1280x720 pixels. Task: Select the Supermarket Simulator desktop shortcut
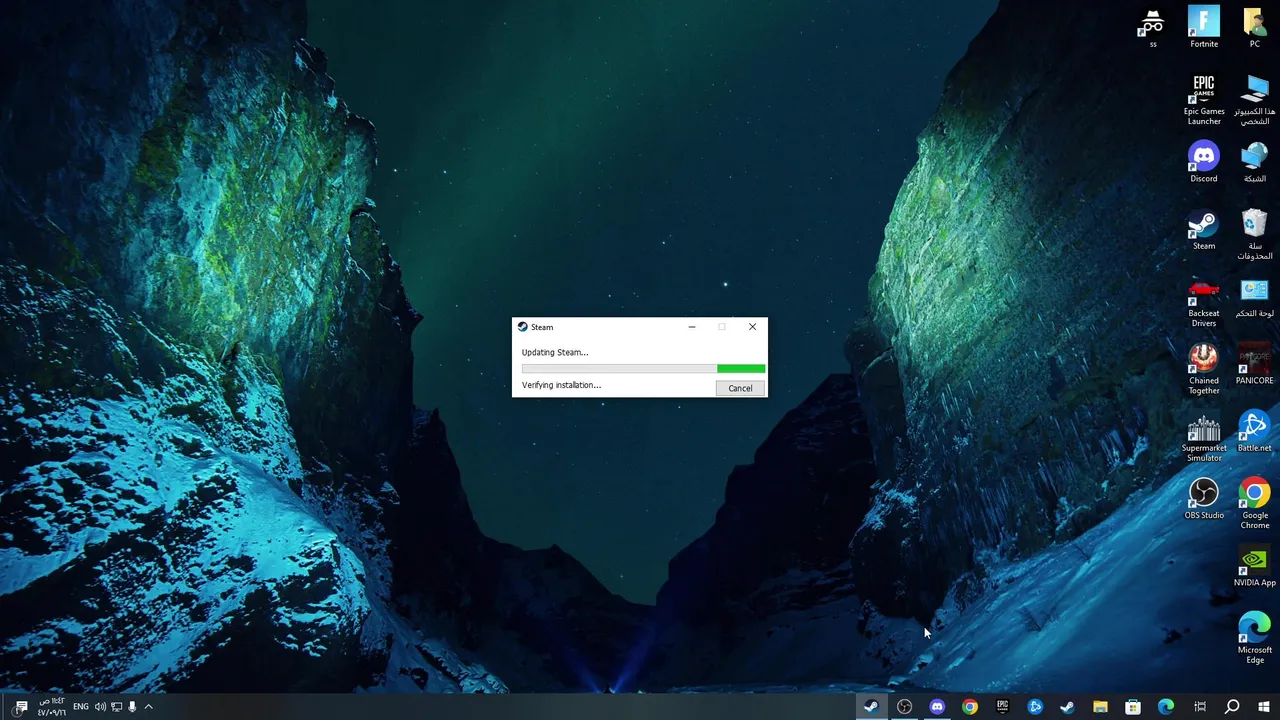pyautogui.click(x=1204, y=438)
